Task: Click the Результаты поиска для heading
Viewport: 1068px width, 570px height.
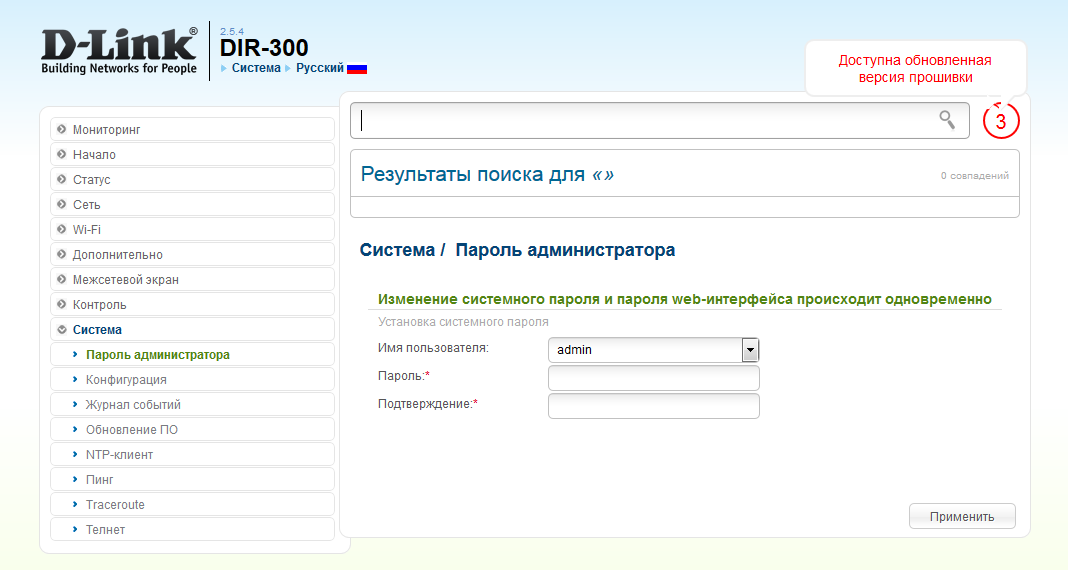Action: (x=487, y=174)
